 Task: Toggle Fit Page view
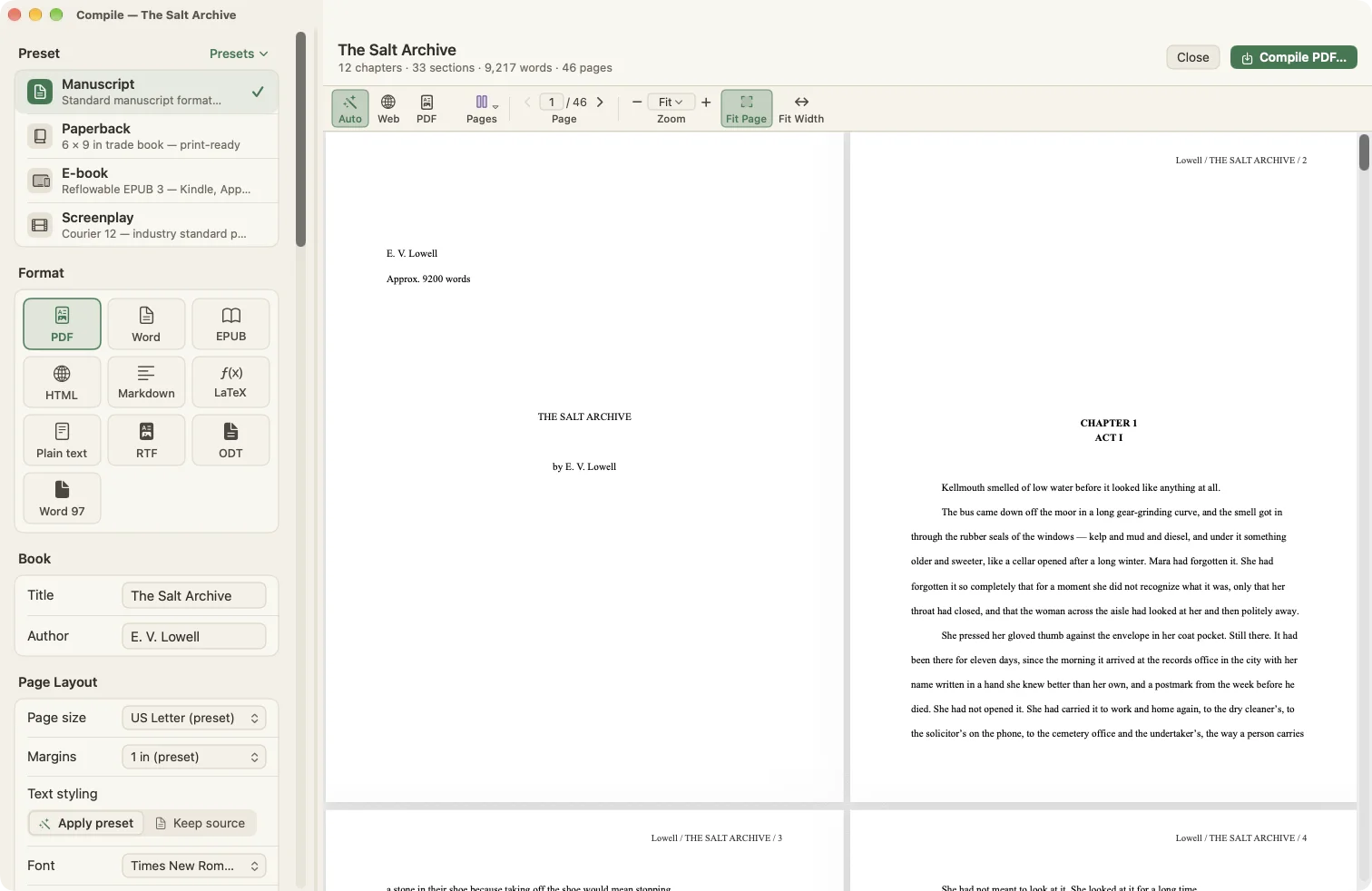tap(746, 109)
